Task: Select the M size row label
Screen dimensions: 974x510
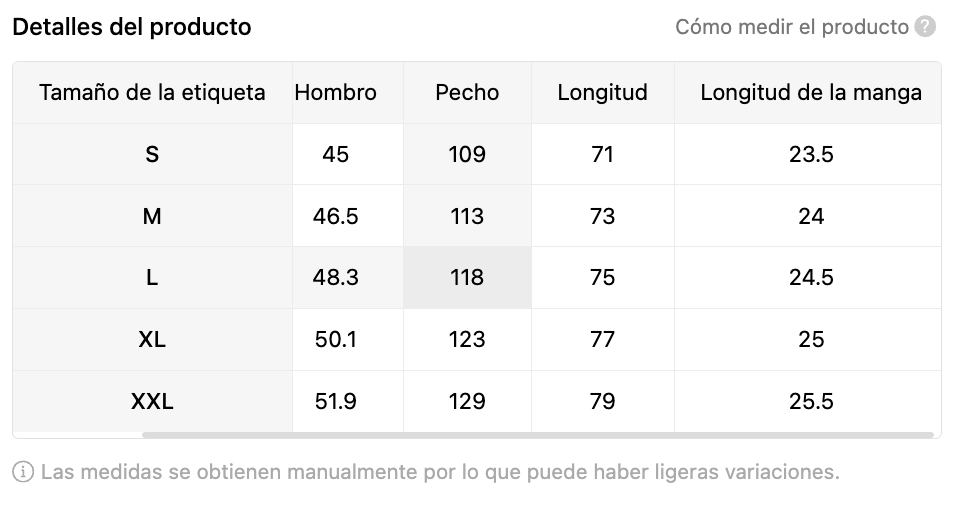Action: point(152,216)
